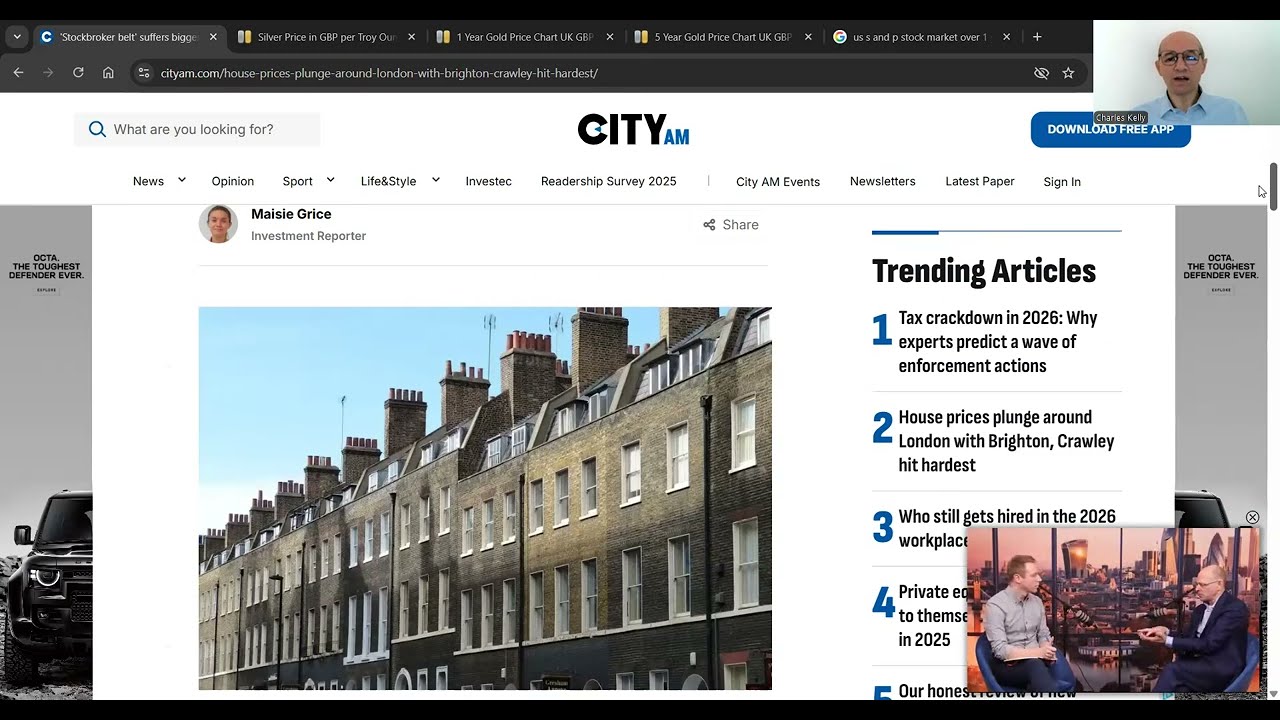The height and width of the screenshot is (720, 1280).
Task: Click Sign In
Action: [x=1062, y=181]
